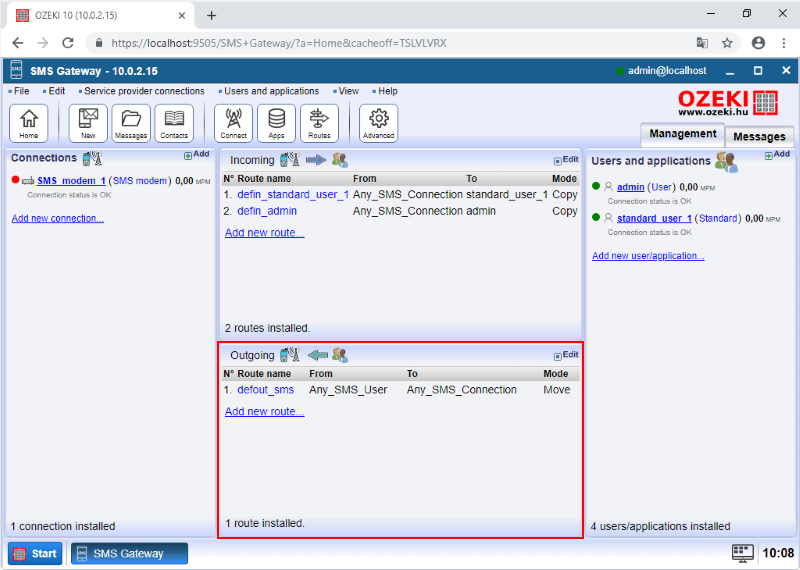Open the standard_user_1 link
800x570 pixels.
coord(654,218)
